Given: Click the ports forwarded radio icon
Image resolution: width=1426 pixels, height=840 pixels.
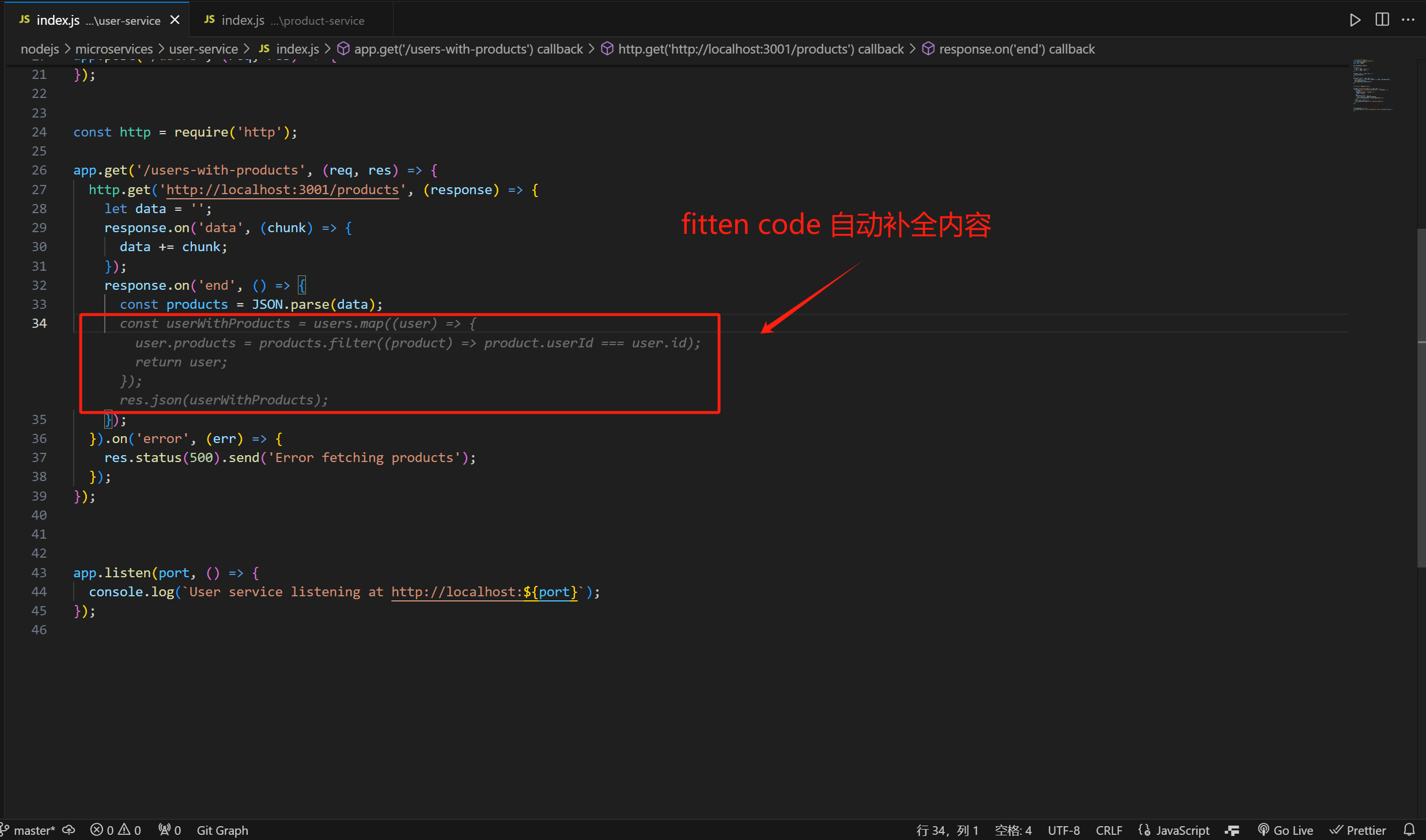Looking at the screenshot, I should point(169,830).
